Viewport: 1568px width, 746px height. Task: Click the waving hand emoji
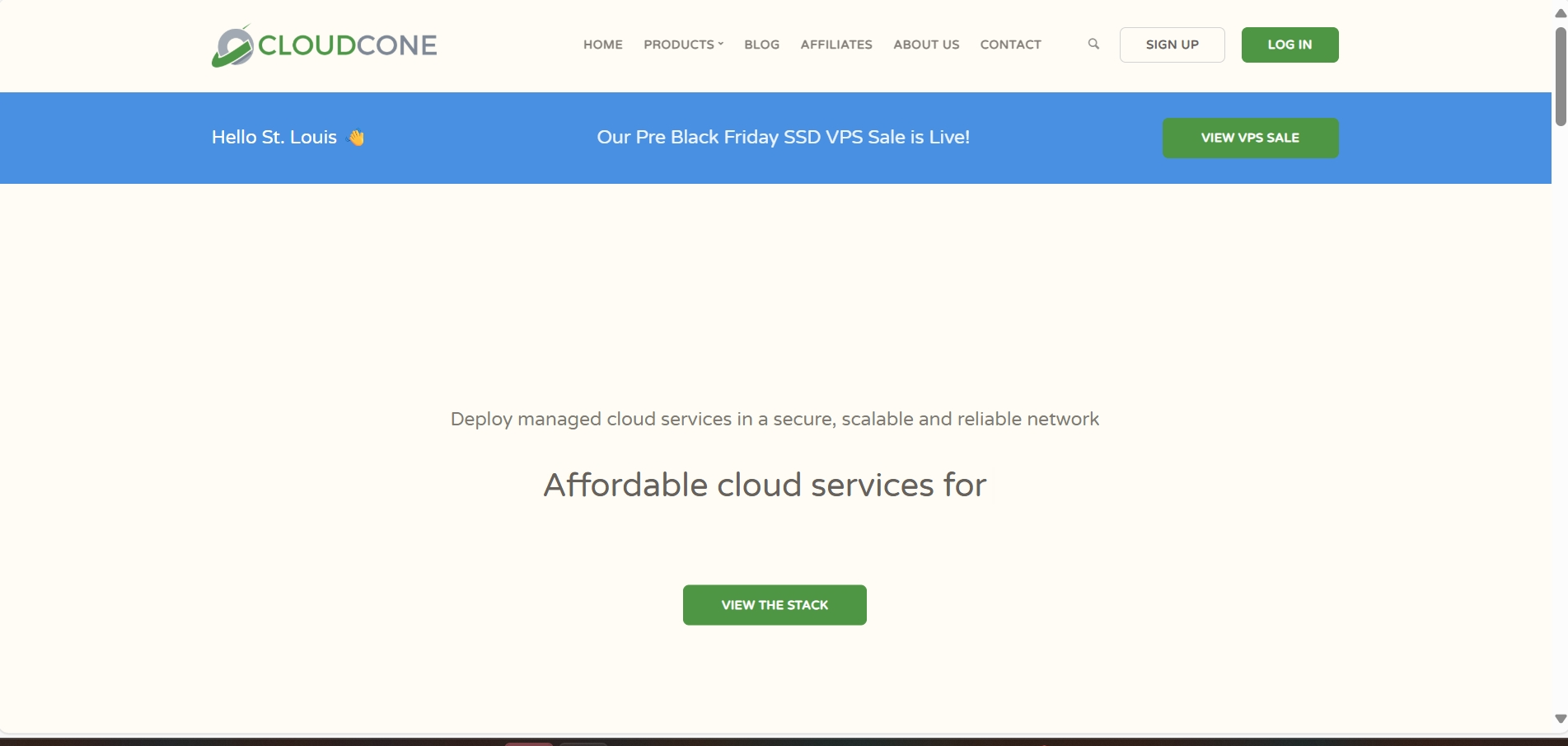(356, 138)
